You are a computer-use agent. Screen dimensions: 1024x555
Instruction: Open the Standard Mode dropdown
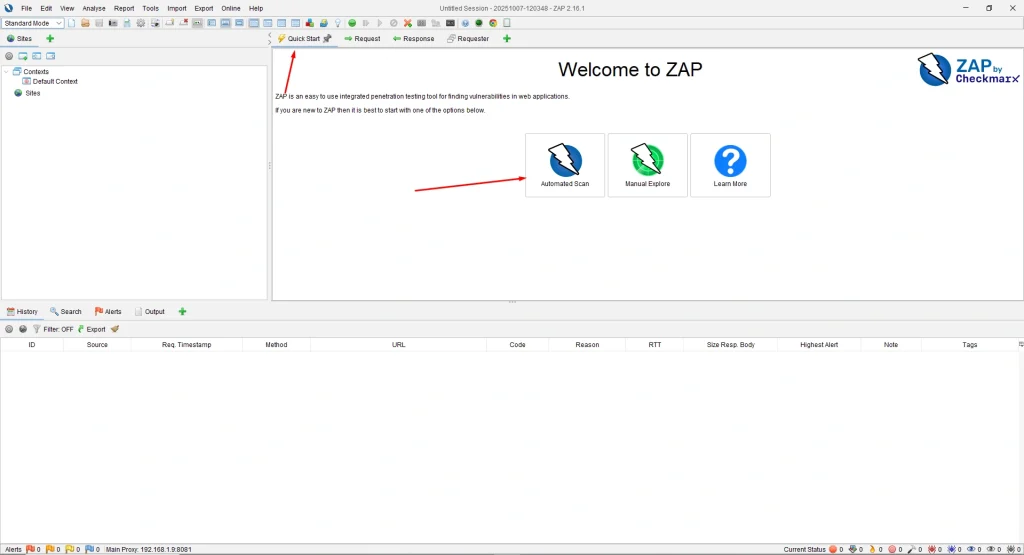click(33, 23)
